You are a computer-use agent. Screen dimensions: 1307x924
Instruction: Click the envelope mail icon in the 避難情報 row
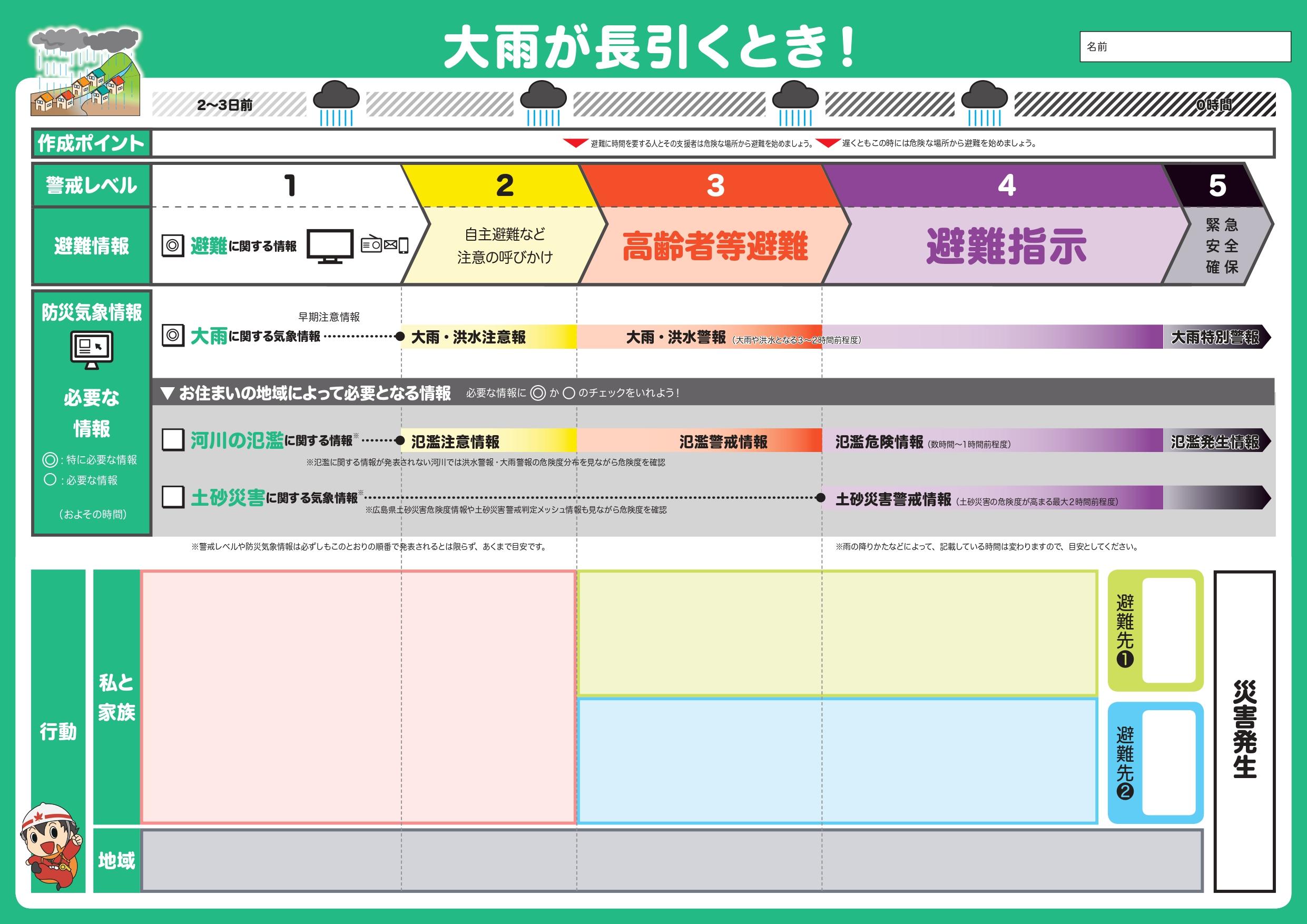(x=390, y=245)
